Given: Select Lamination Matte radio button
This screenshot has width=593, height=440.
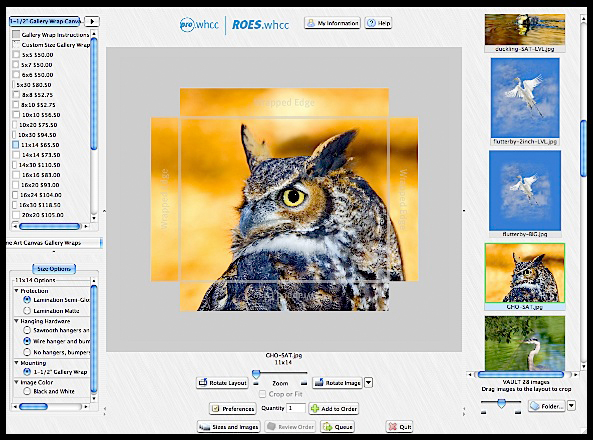Looking at the screenshot, I should 27,311.
